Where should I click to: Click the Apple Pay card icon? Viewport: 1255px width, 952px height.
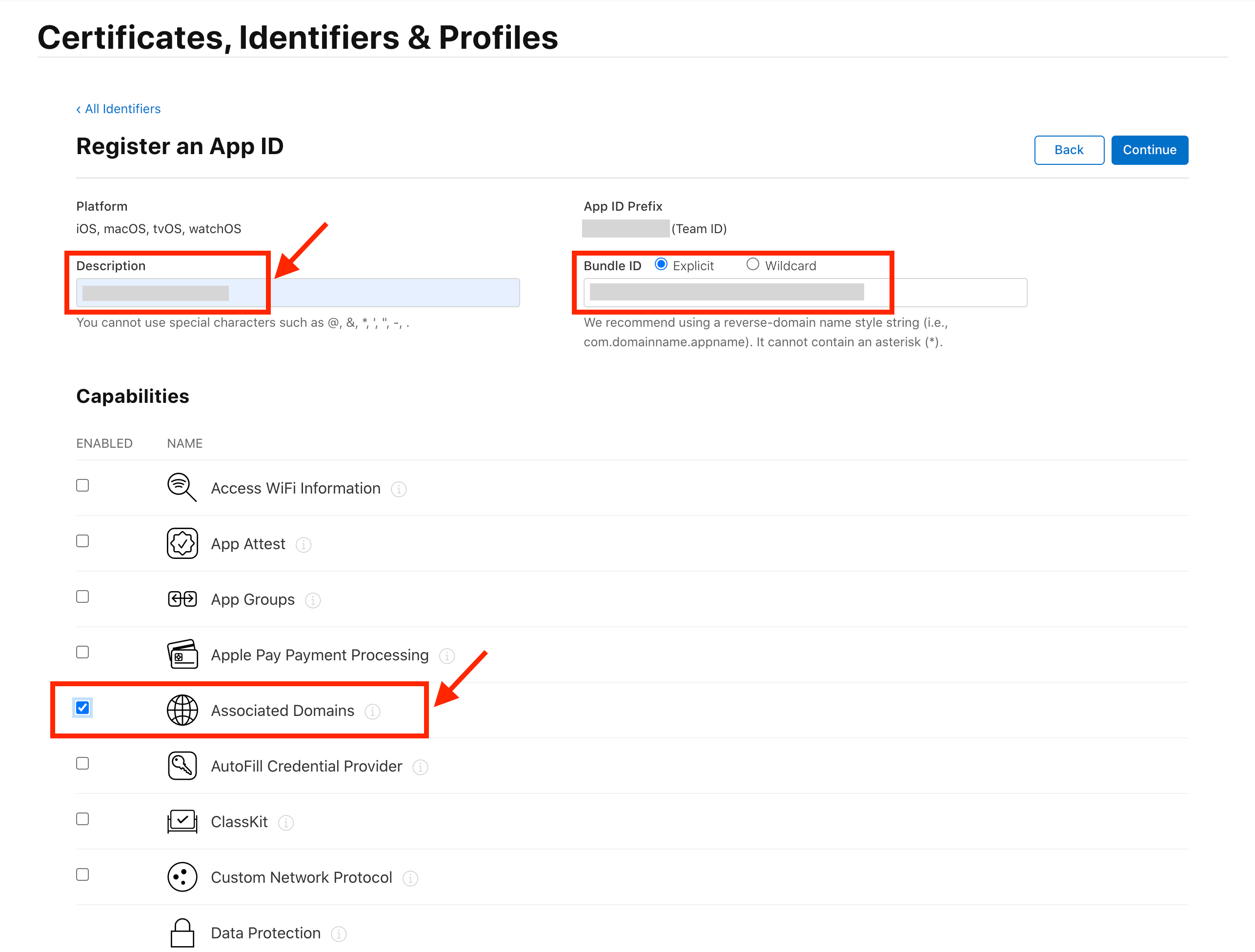(x=182, y=654)
